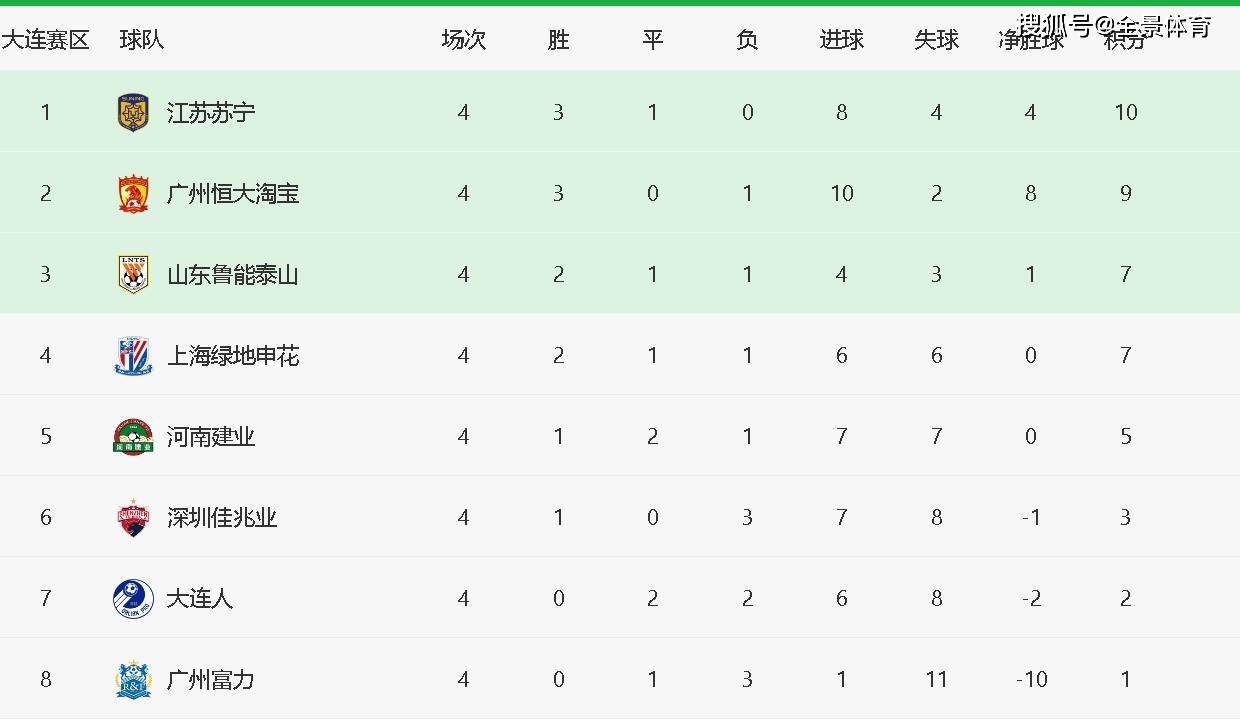Select the 大连人 team name

pyautogui.click(x=200, y=599)
